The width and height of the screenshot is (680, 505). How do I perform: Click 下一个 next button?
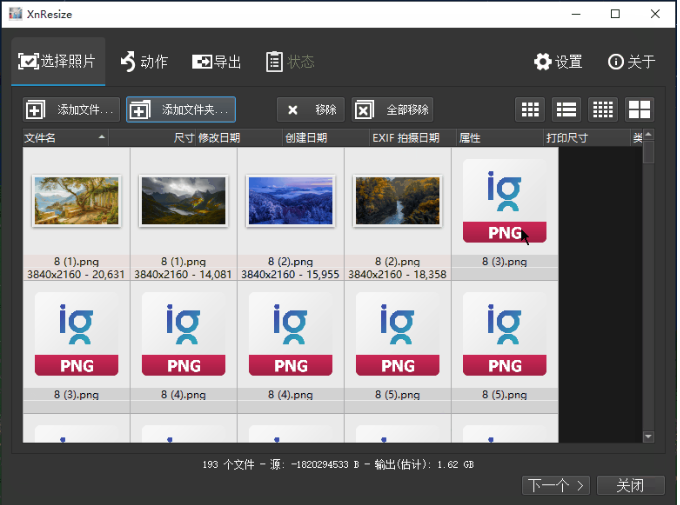(556, 485)
